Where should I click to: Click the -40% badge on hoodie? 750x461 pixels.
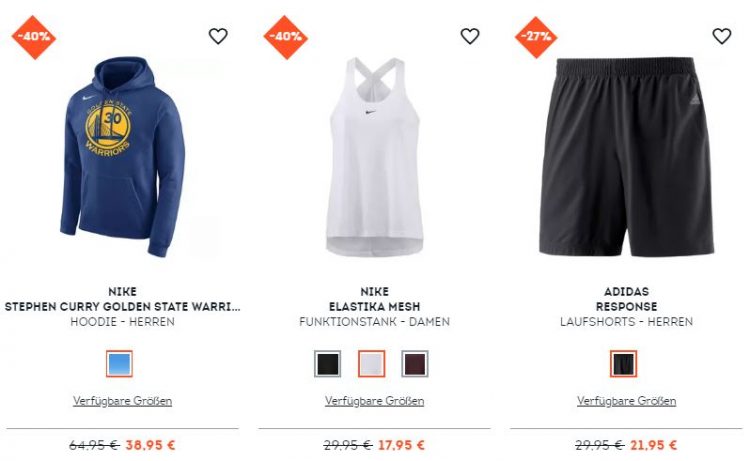point(33,37)
